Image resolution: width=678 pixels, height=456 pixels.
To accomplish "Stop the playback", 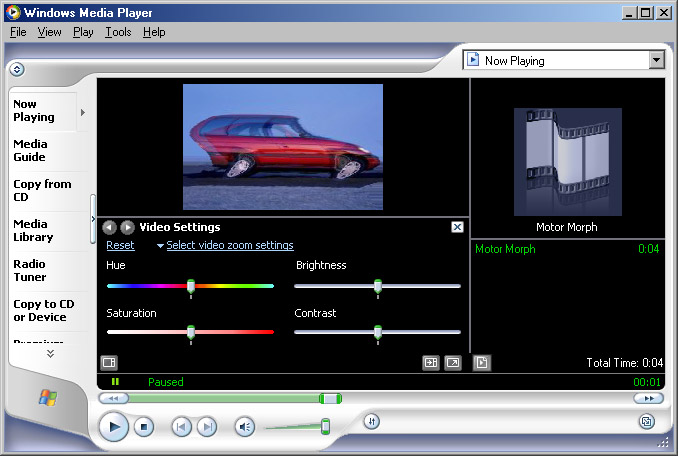I will [144, 427].
